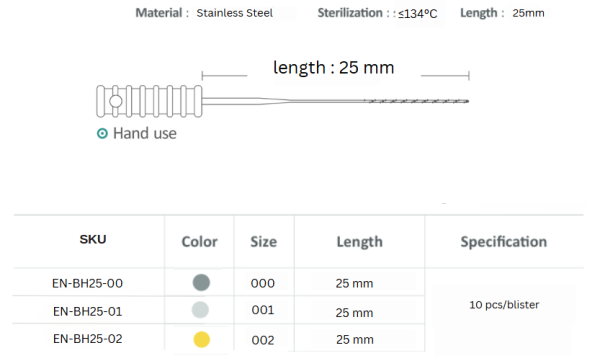Click the Specification column header
The height and width of the screenshot is (361, 600).
504,242
